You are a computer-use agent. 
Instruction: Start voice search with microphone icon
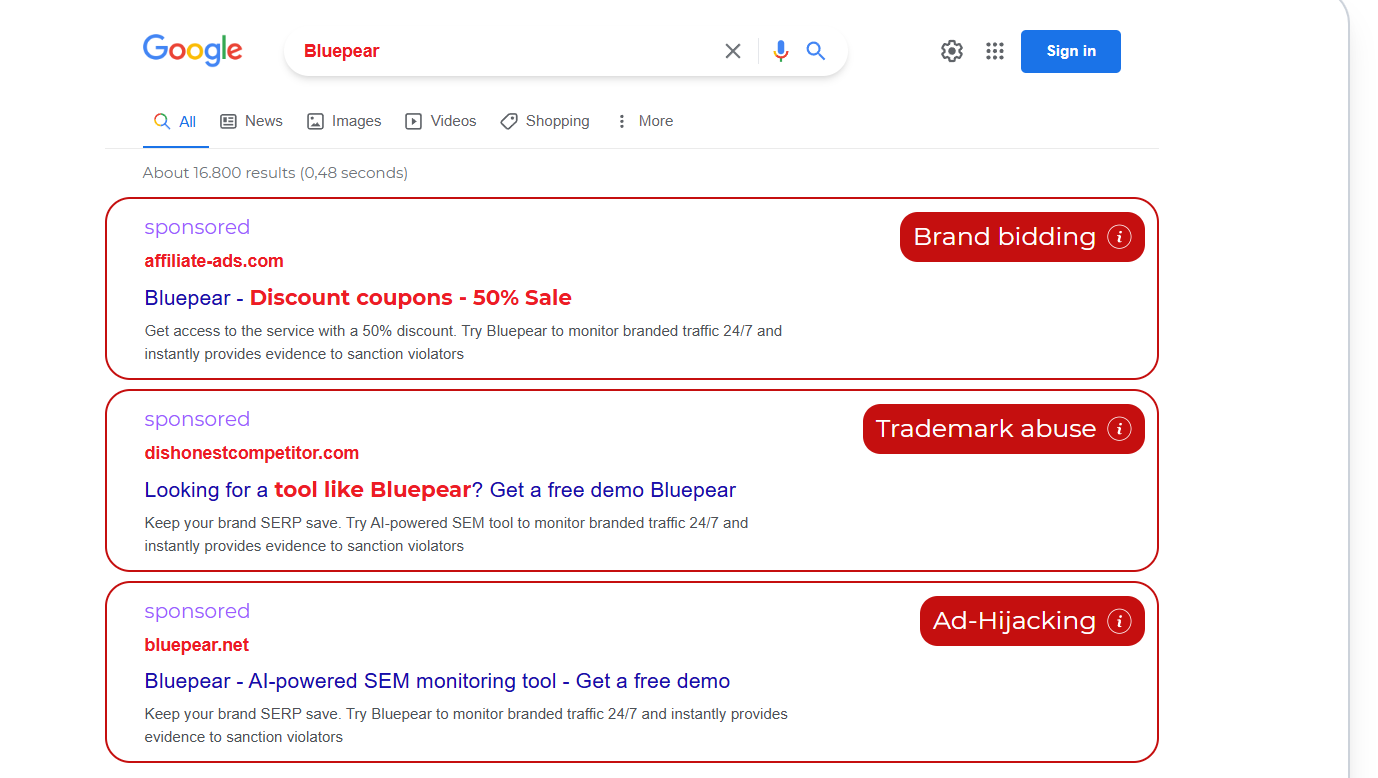pos(781,51)
